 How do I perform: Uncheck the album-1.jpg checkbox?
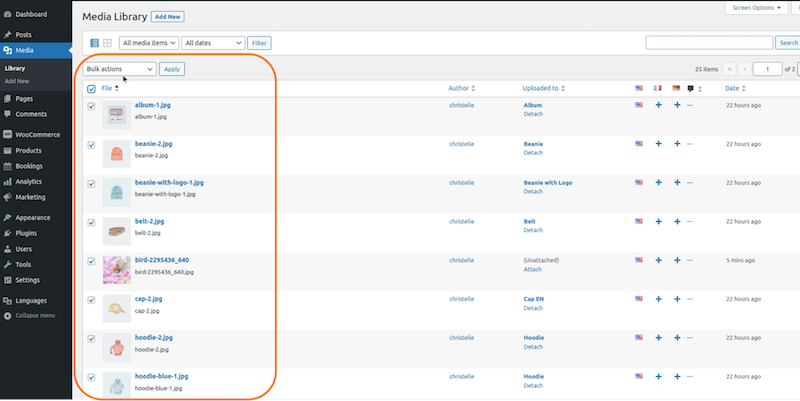coord(91,106)
